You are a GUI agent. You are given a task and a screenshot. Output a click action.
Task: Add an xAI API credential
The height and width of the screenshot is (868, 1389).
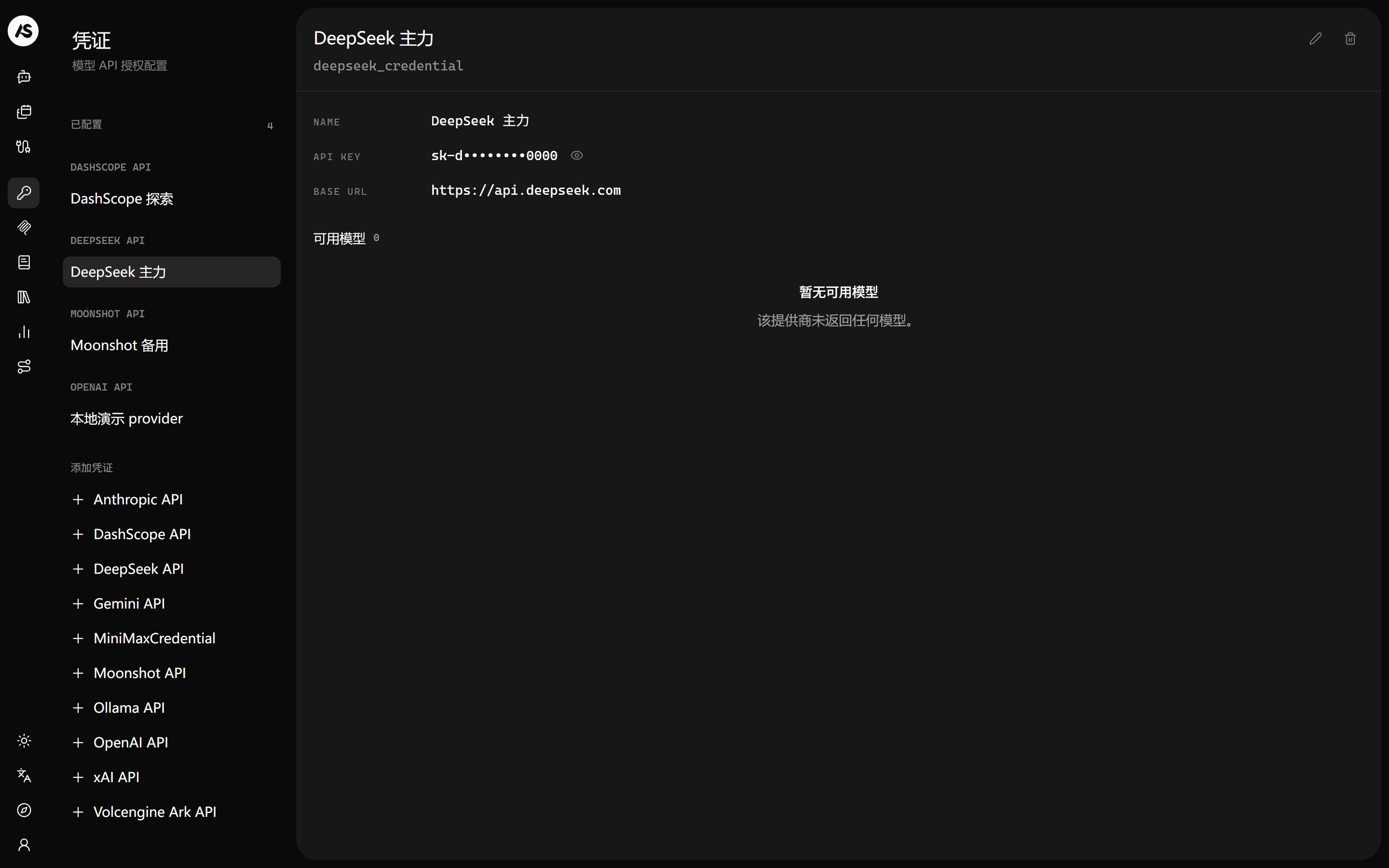[172, 777]
